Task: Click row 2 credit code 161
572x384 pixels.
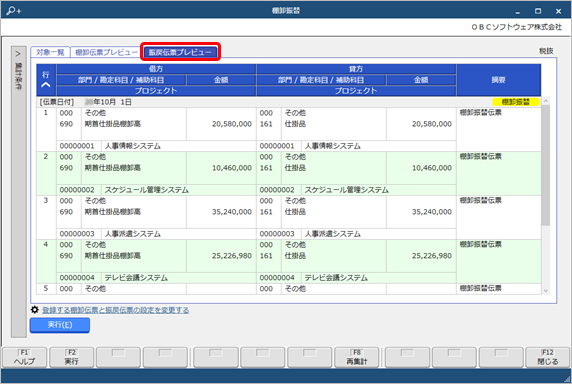Action: [266, 168]
